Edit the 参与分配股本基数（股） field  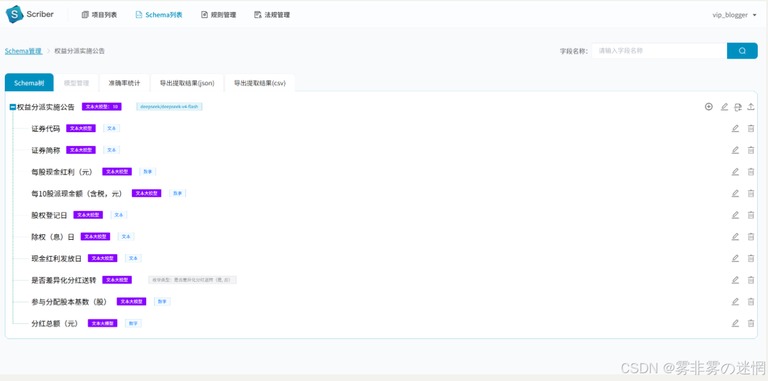point(735,301)
